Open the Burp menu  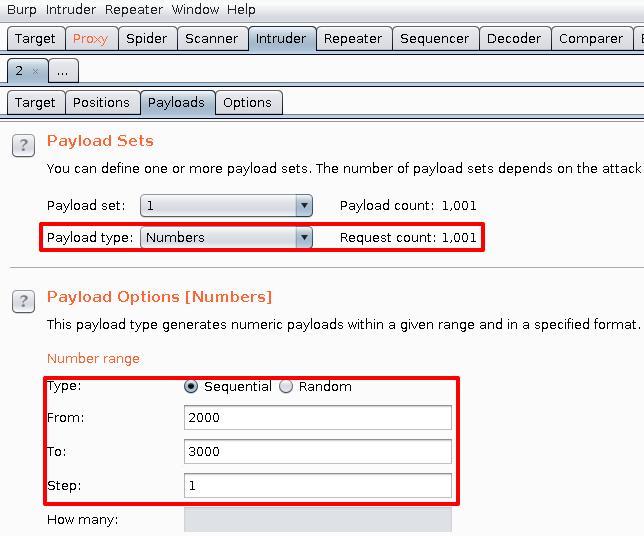click(x=22, y=9)
